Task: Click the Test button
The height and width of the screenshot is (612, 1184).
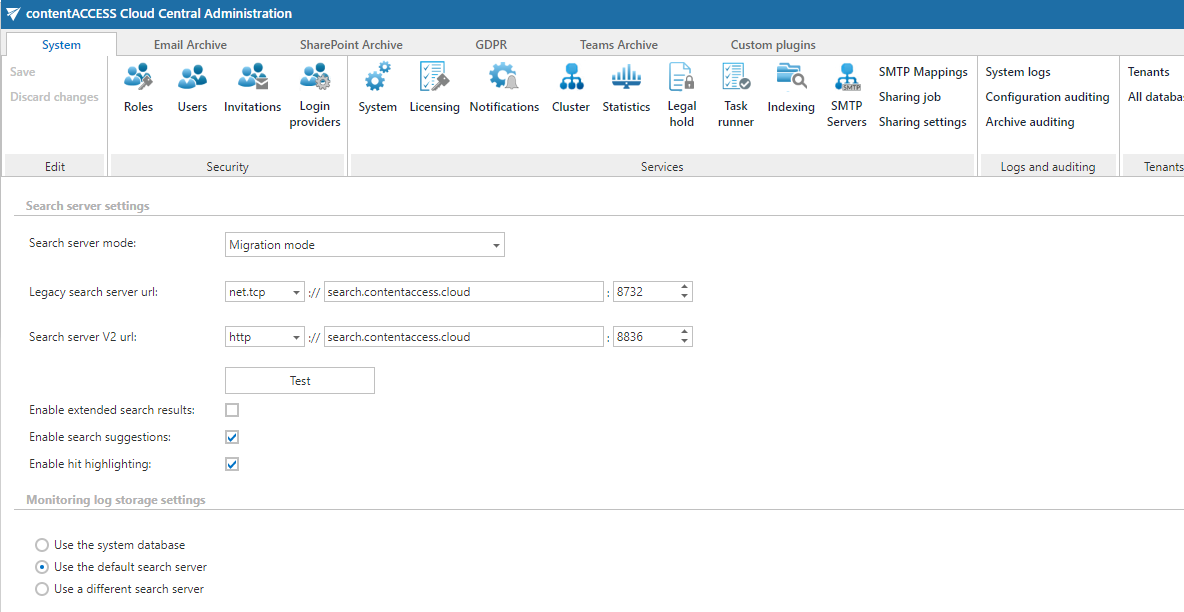Action: pos(300,381)
